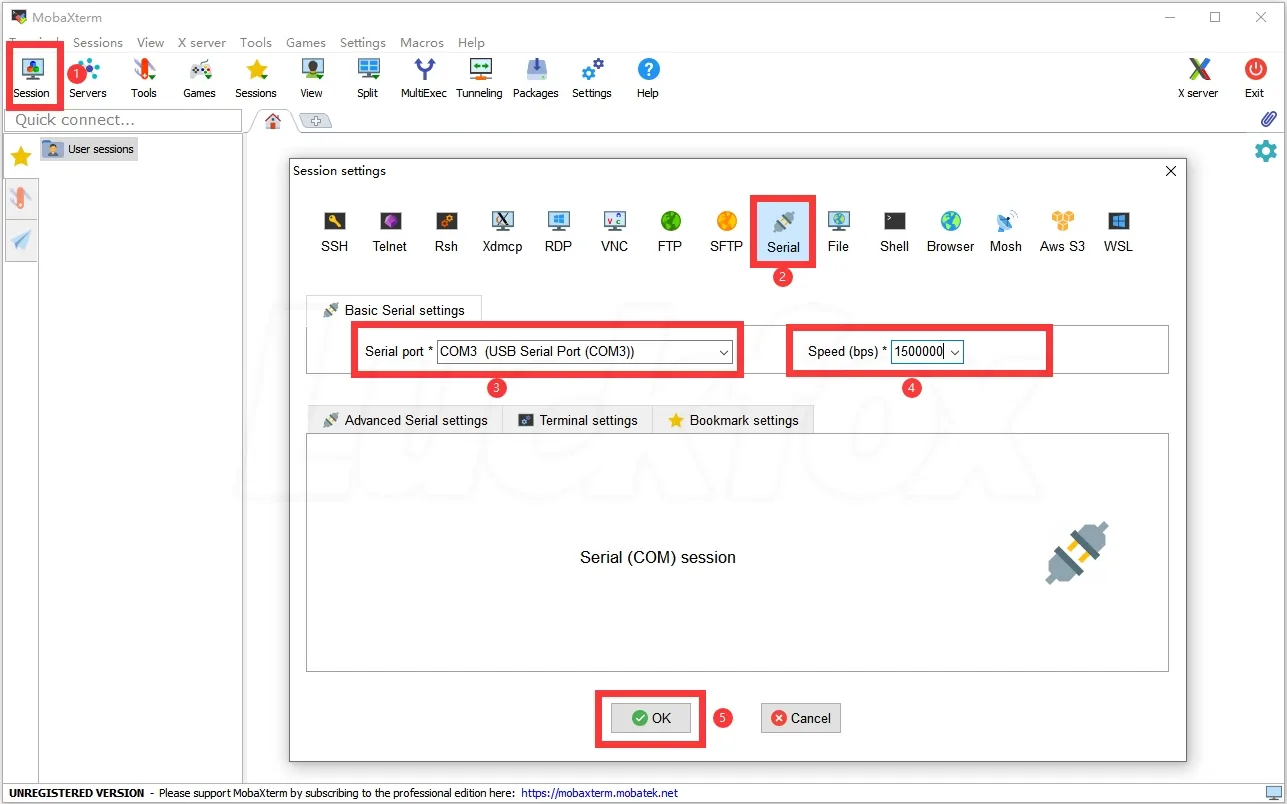Select the Shell session type

coord(894,232)
